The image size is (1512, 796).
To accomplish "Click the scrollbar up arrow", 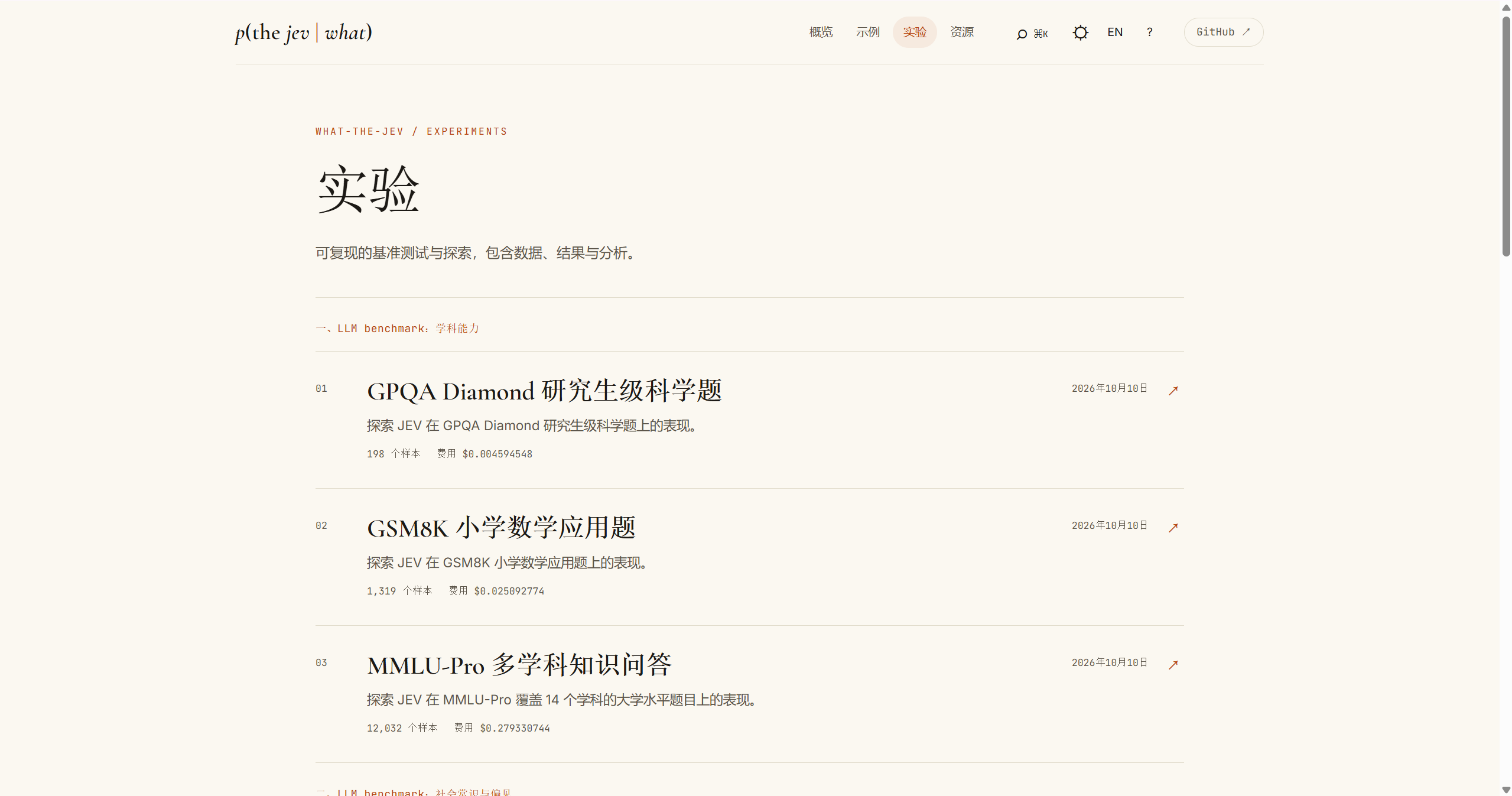I will pos(1506,7).
